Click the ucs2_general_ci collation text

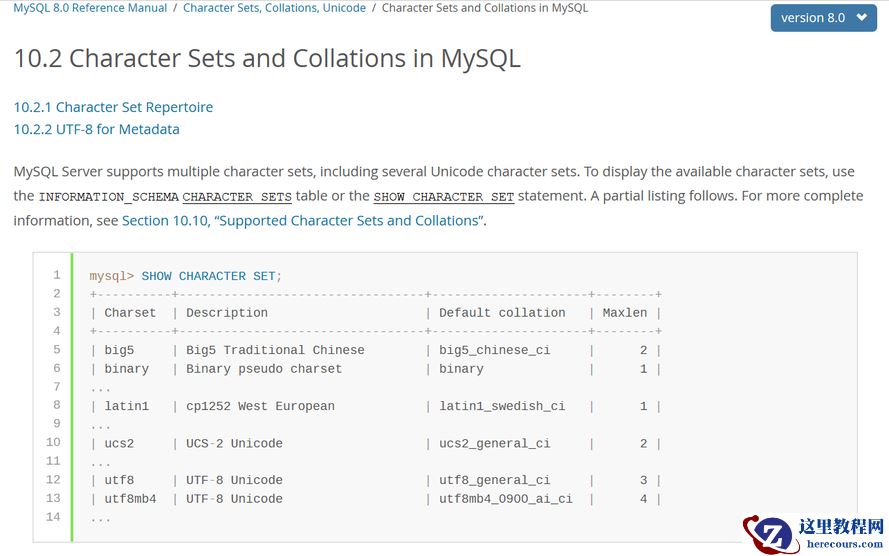(x=494, y=443)
